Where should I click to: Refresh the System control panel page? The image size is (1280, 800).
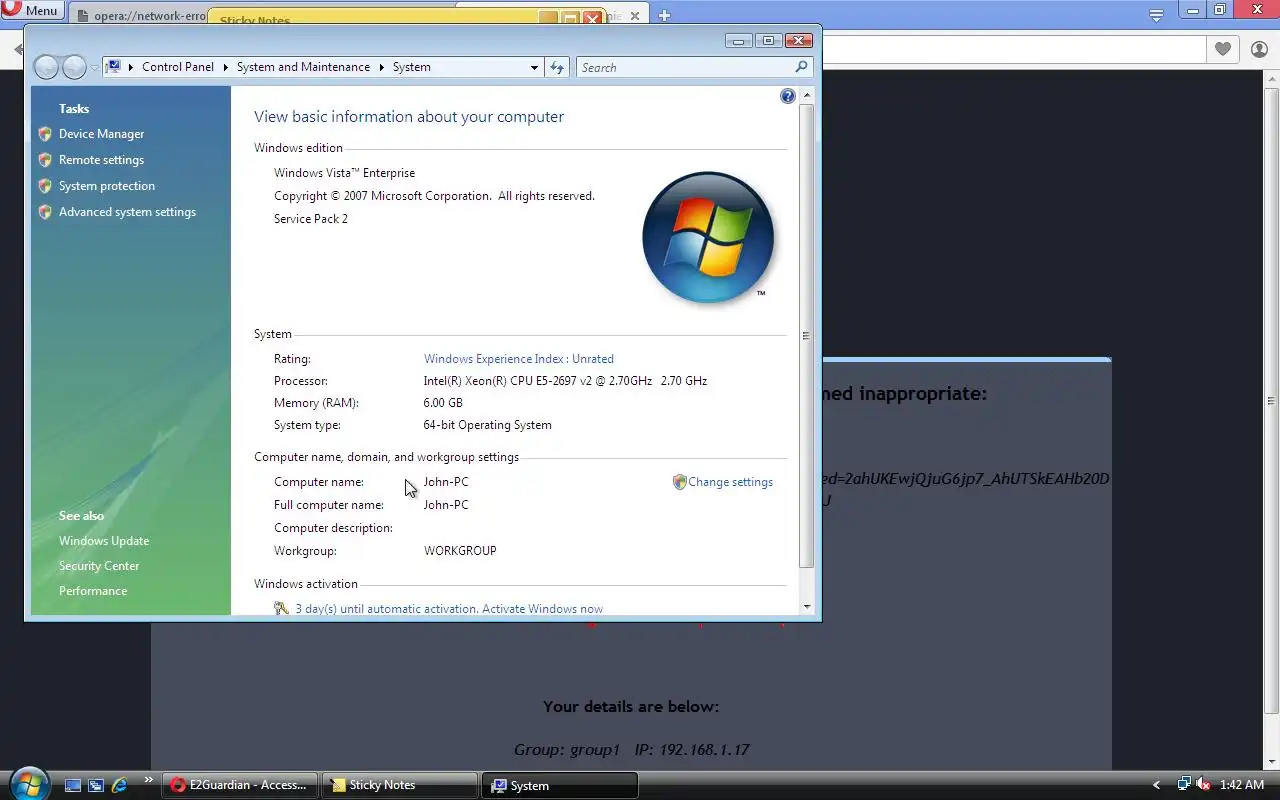click(557, 67)
